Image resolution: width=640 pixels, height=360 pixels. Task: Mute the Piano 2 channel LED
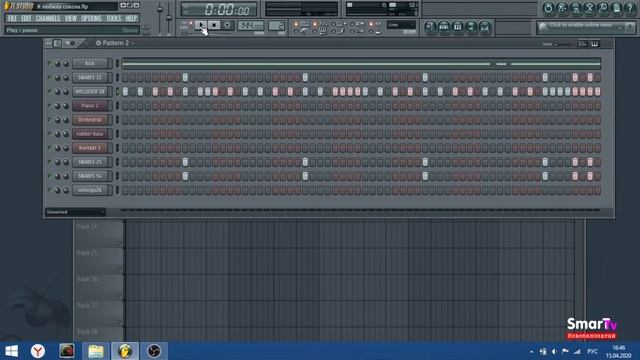point(49,106)
